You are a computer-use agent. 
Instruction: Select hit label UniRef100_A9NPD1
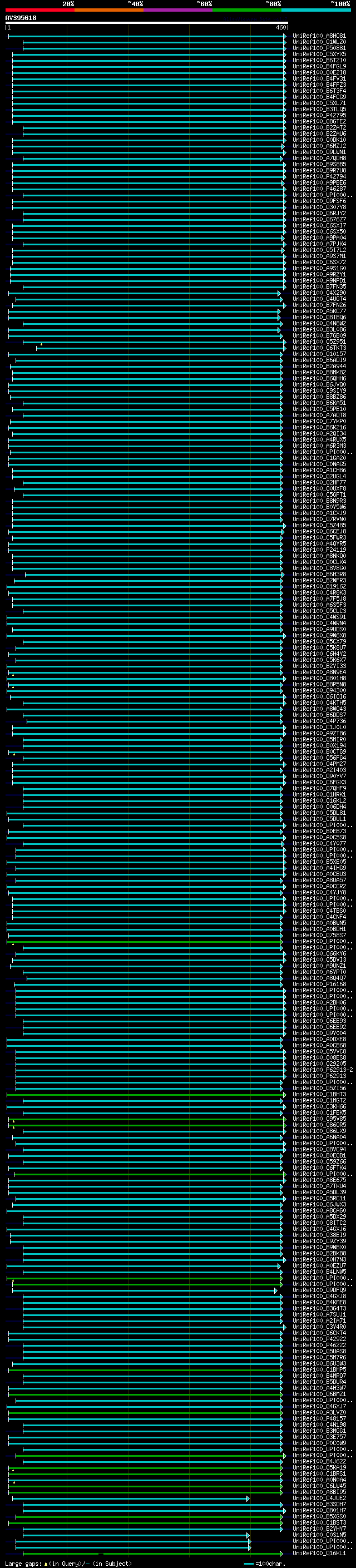tap(319, 280)
